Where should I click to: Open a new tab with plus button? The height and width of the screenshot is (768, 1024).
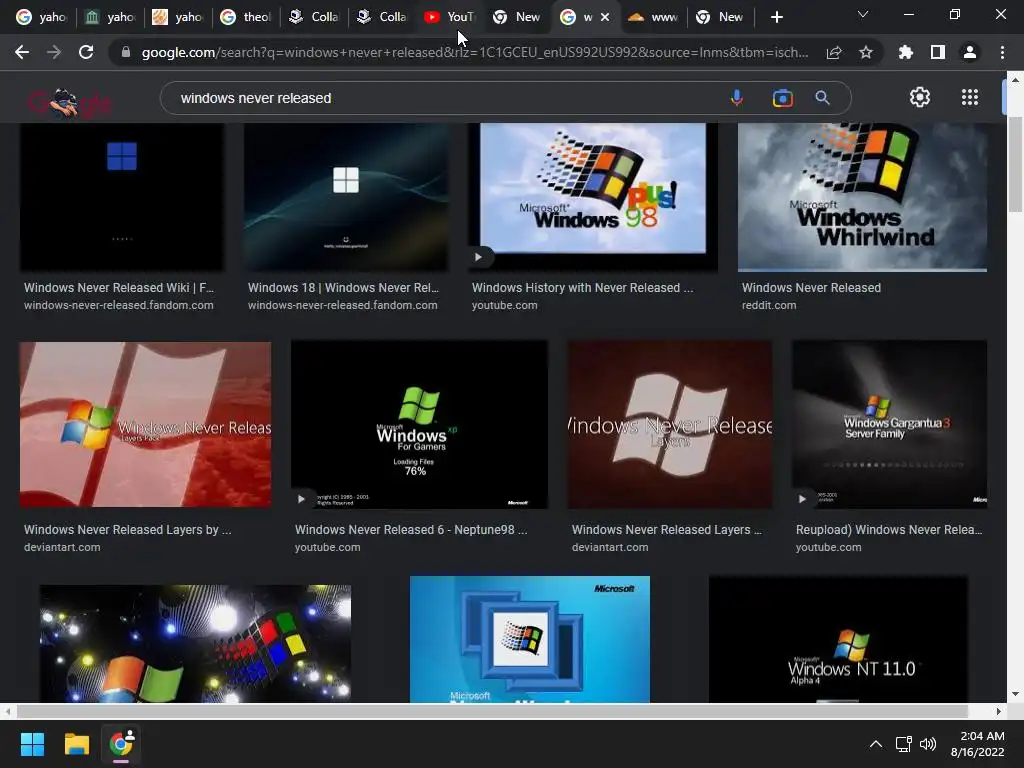776,18
